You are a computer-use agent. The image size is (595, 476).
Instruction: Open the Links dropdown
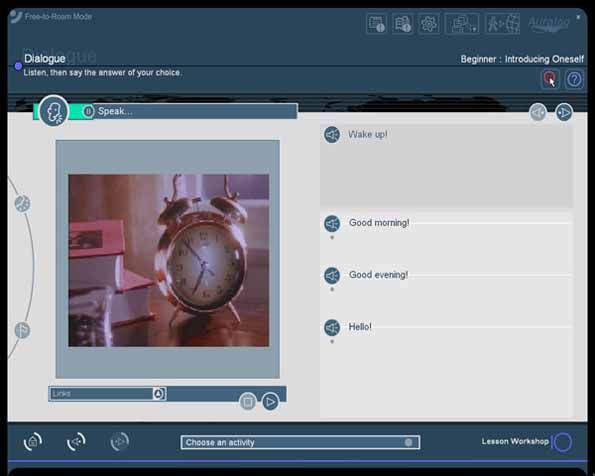[107, 394]
